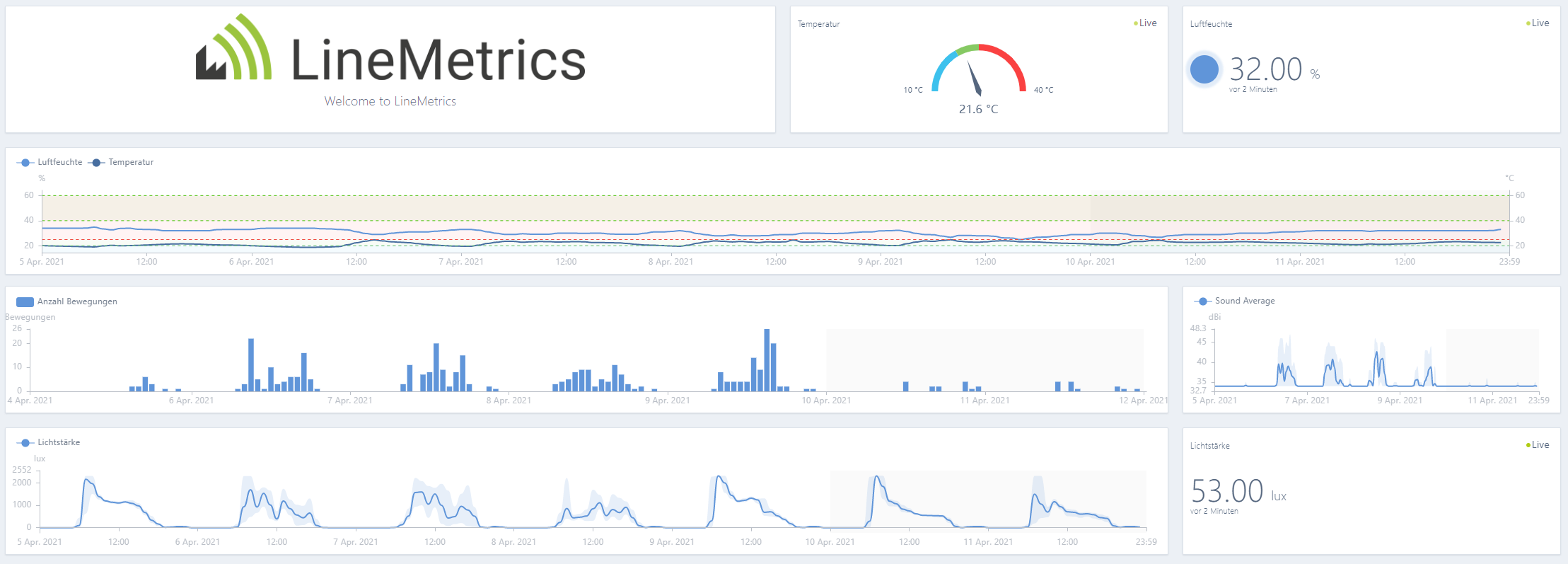The image size is (1568, 564).
Task: Click the blue circle in Luftfeuchte widget
Action: (x=1204, y=69)
